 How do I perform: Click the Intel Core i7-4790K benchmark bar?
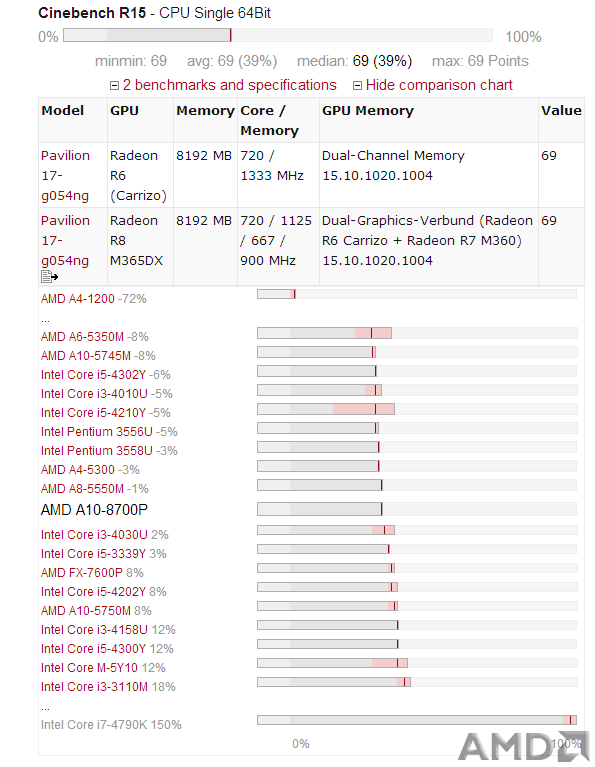(417, 720)
